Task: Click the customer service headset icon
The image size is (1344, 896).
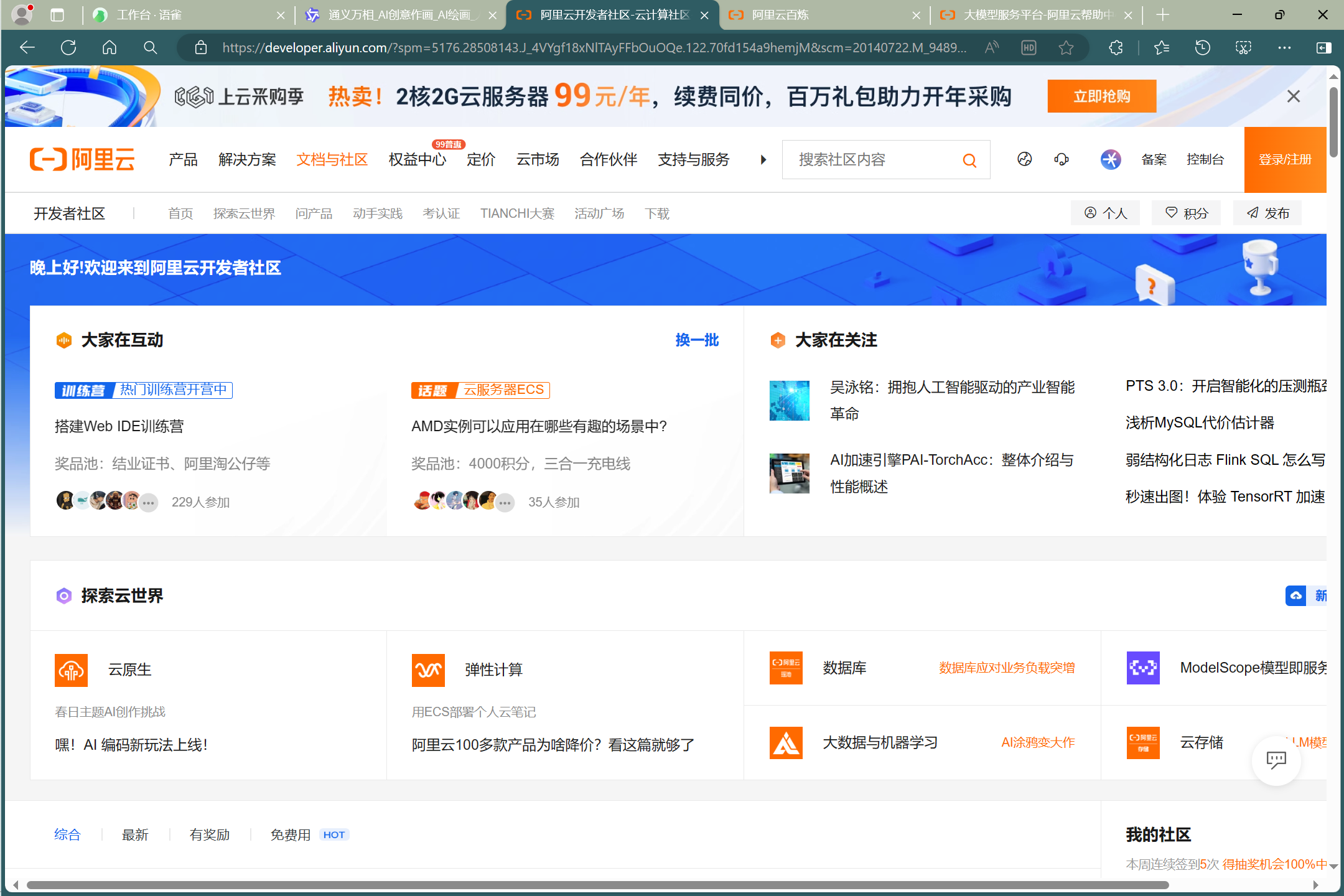Action: [x=1062, y=159]
